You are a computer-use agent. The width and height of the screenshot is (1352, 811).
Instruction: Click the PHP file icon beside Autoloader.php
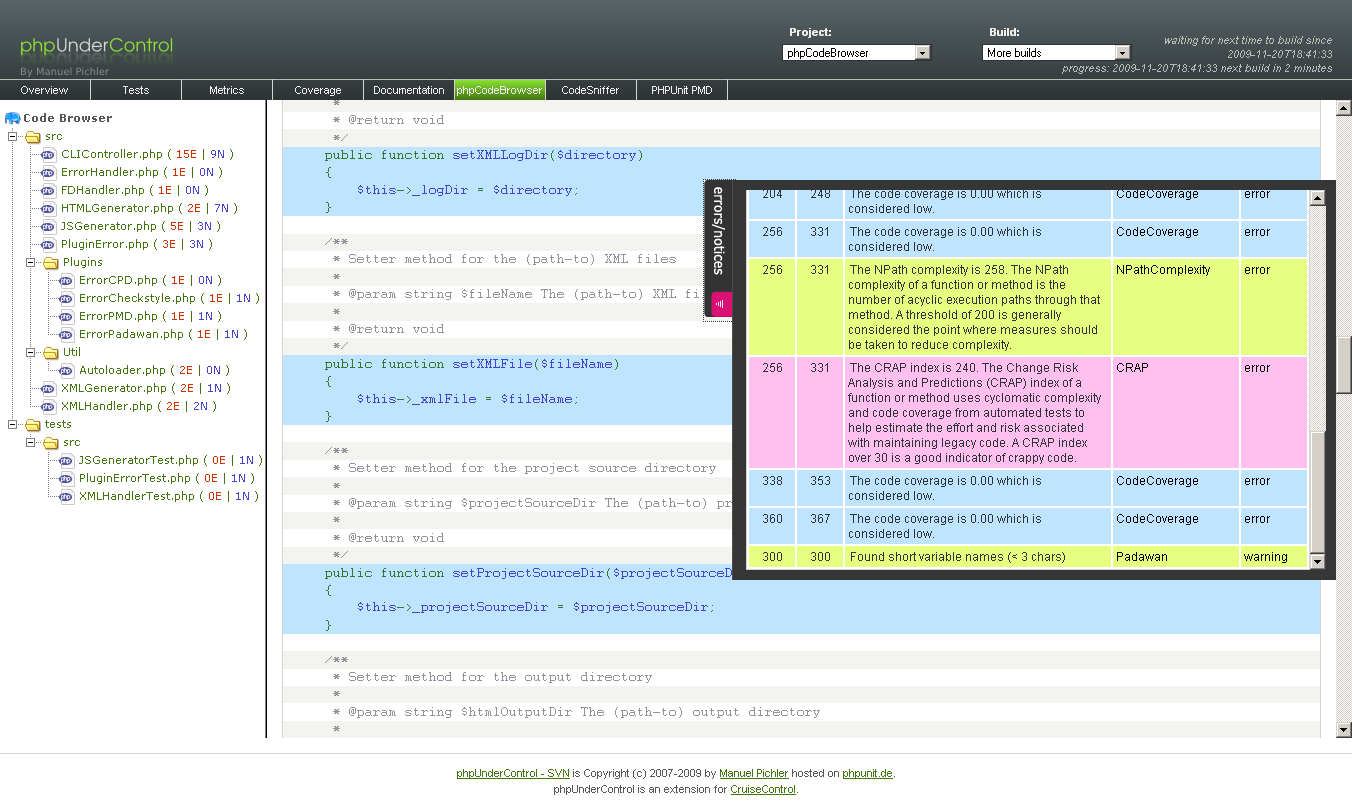(x=67, y=370)
